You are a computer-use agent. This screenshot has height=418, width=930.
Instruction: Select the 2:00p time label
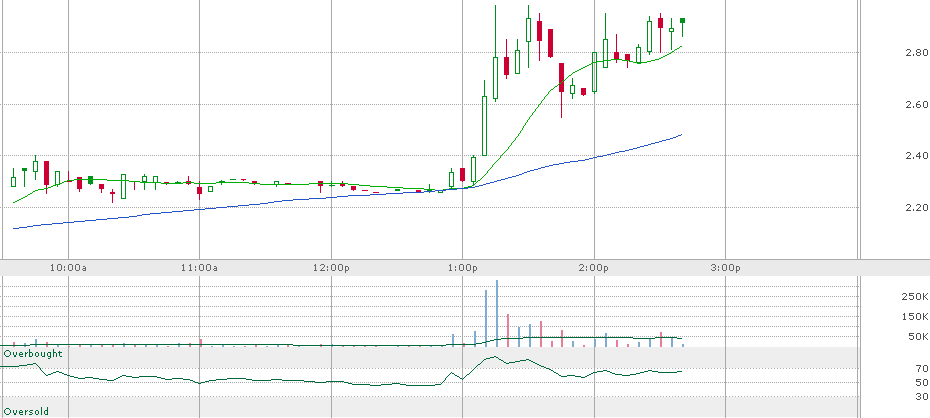594,267
